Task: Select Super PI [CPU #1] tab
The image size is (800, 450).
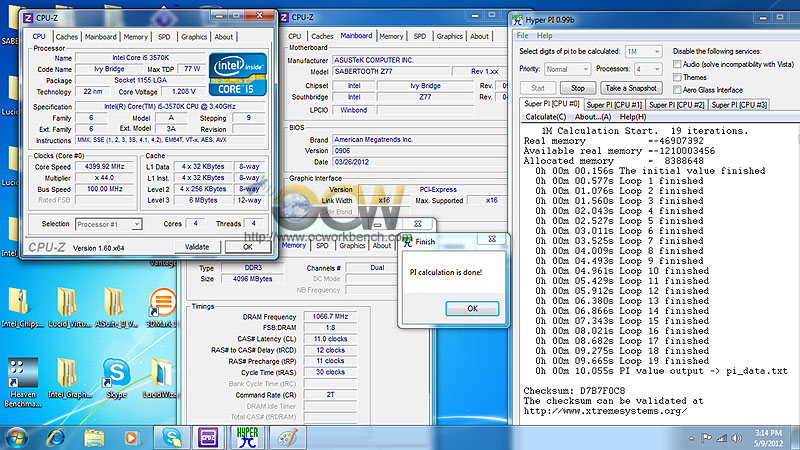Action: point(614,105)
